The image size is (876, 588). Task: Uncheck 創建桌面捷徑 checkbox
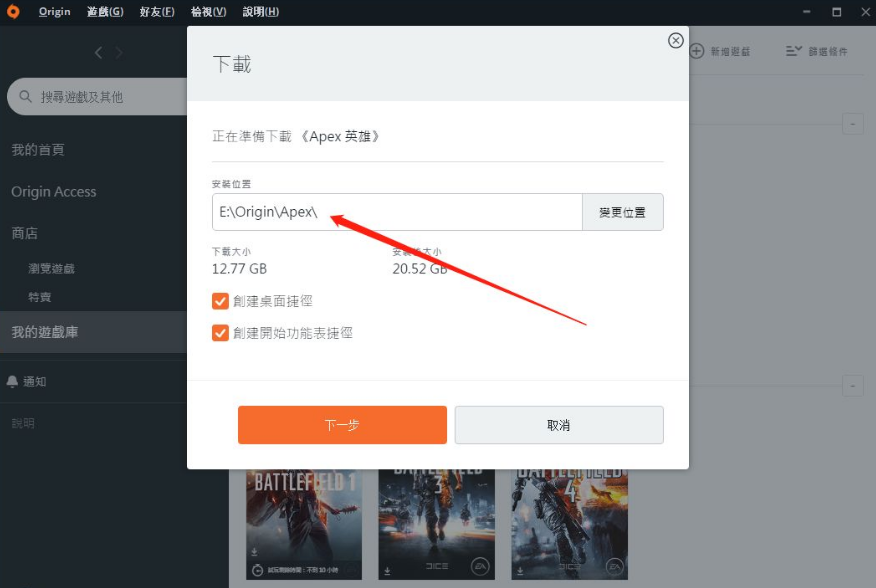pos(220,301)
